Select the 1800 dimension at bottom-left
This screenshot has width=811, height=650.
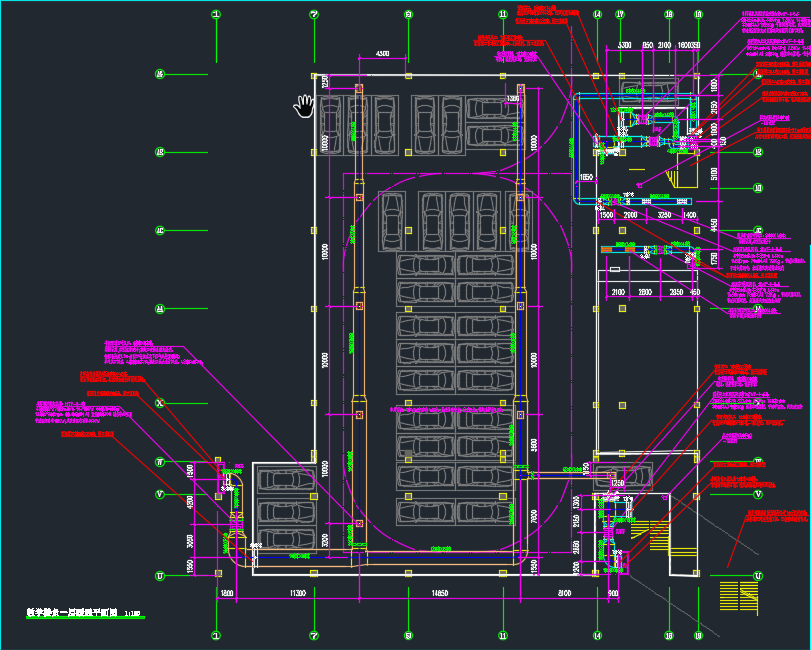[226, 593]
